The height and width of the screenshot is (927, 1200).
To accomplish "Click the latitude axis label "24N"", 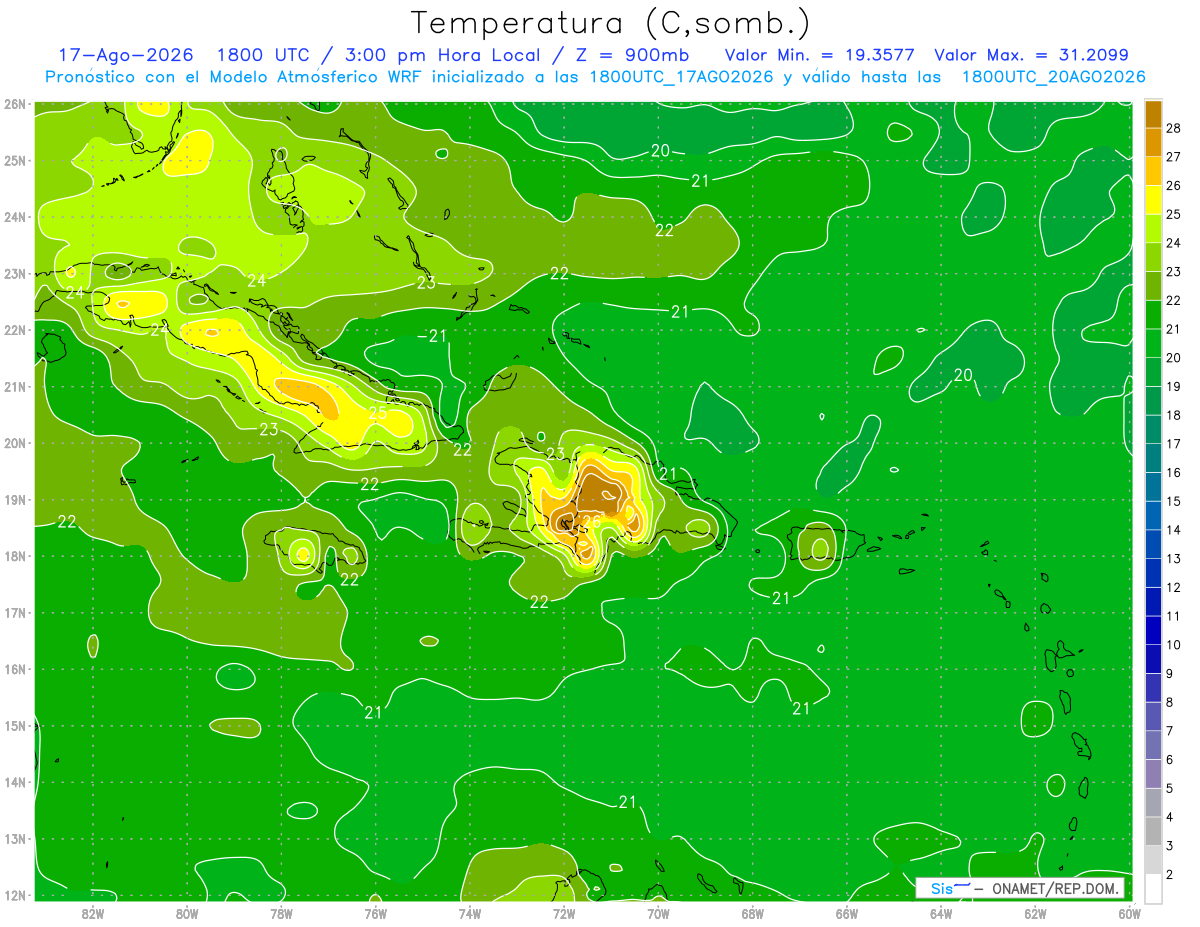I will pyautogui.click(x=14, y=217).
